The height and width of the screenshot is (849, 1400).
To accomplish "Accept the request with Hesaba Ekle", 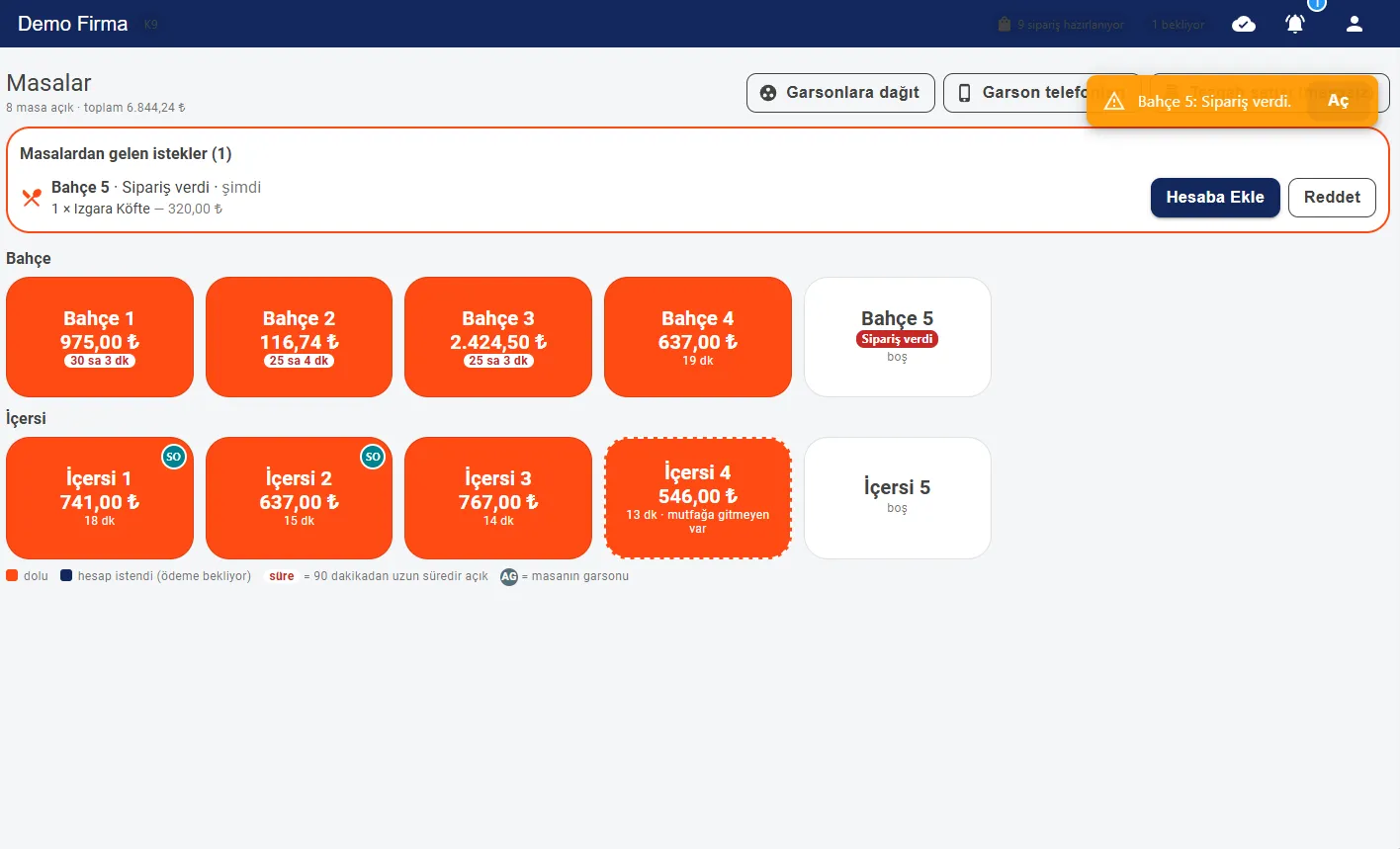I will pyautogui.click(x=1215, y=198).
